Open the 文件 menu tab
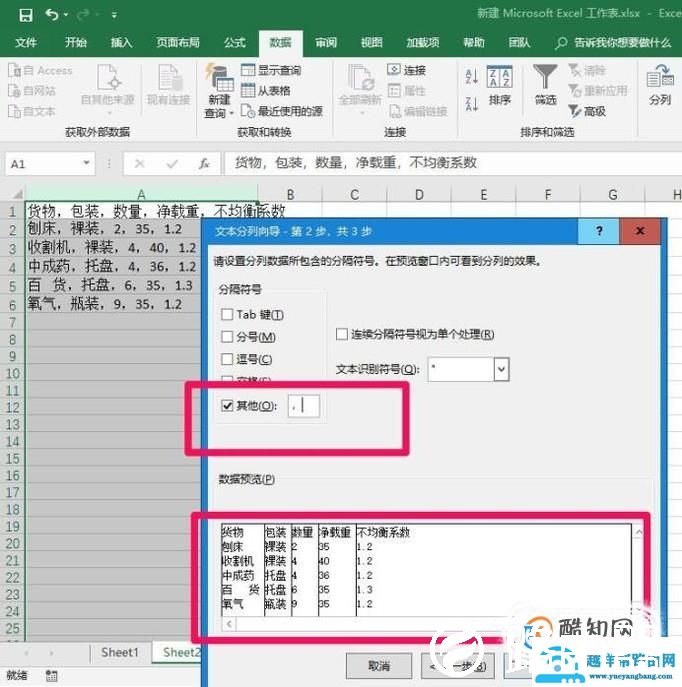 point(26,42)
